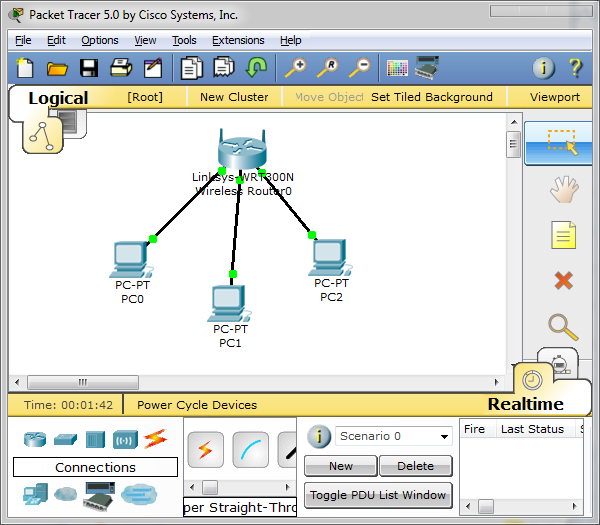Click the New Cluster button
Image resolution: width=600 pixels, height=525 pixels.
(x=234, y=97)
